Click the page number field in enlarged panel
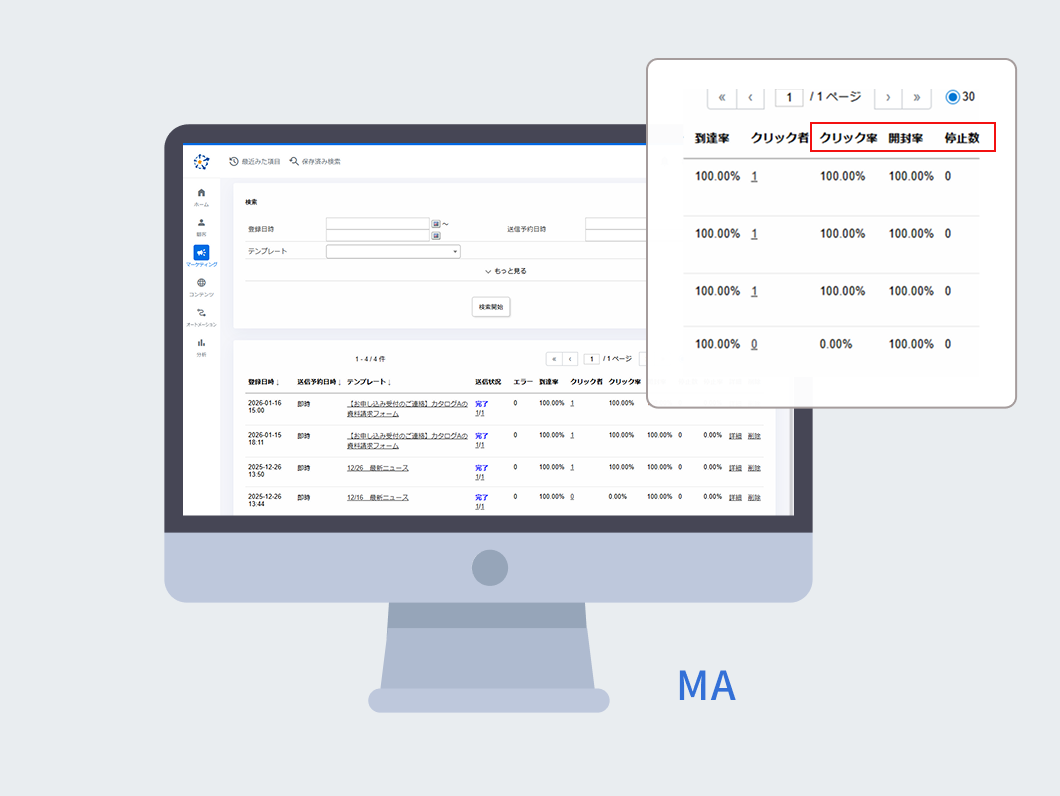The height and width of the screenshot is (796, 1060). click(x=789, y=97)
